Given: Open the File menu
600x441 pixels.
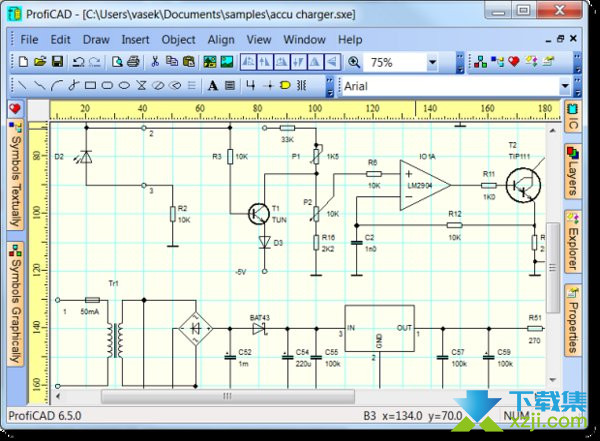Looking at the screenshot, I should pyautogui.click(x=29, y=39).
